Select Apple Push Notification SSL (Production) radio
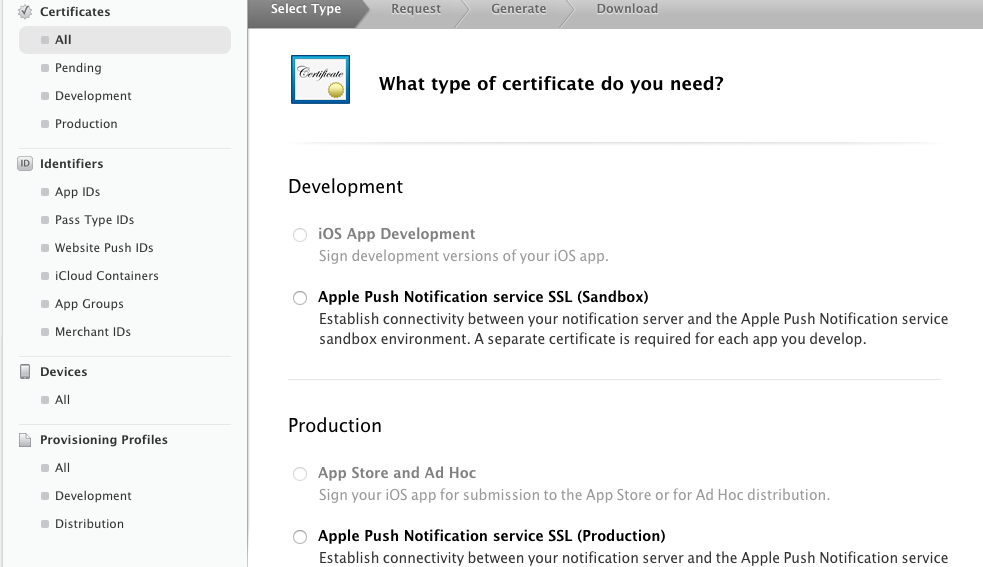Viewport: 983px width, 567px height. [x=300, y=536]
